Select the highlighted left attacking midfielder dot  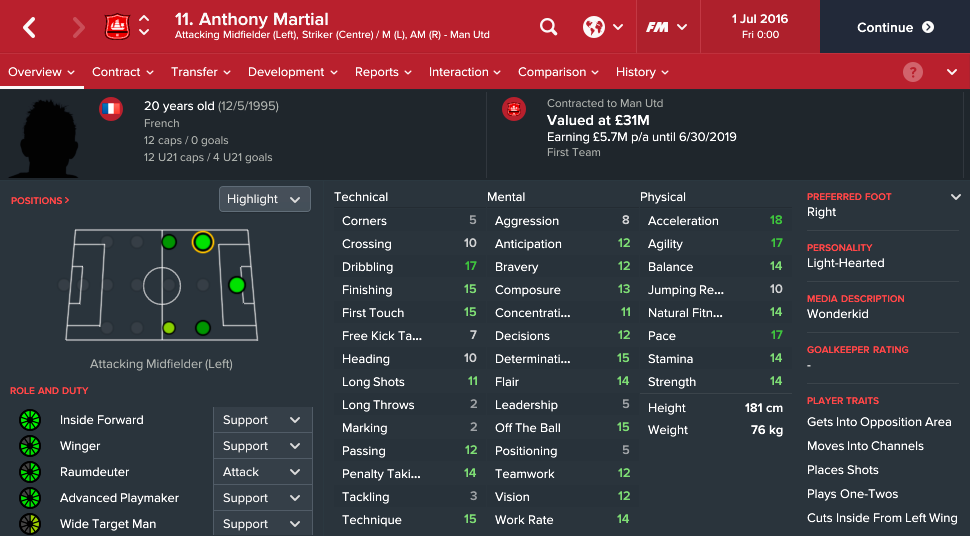click(x=203, y=242)
